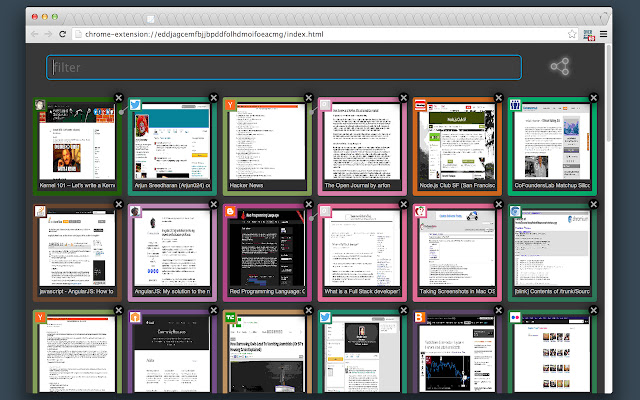Open the CoFoundersLab Matchup thumbnail

pyautogui.click(x=553, y=141)
